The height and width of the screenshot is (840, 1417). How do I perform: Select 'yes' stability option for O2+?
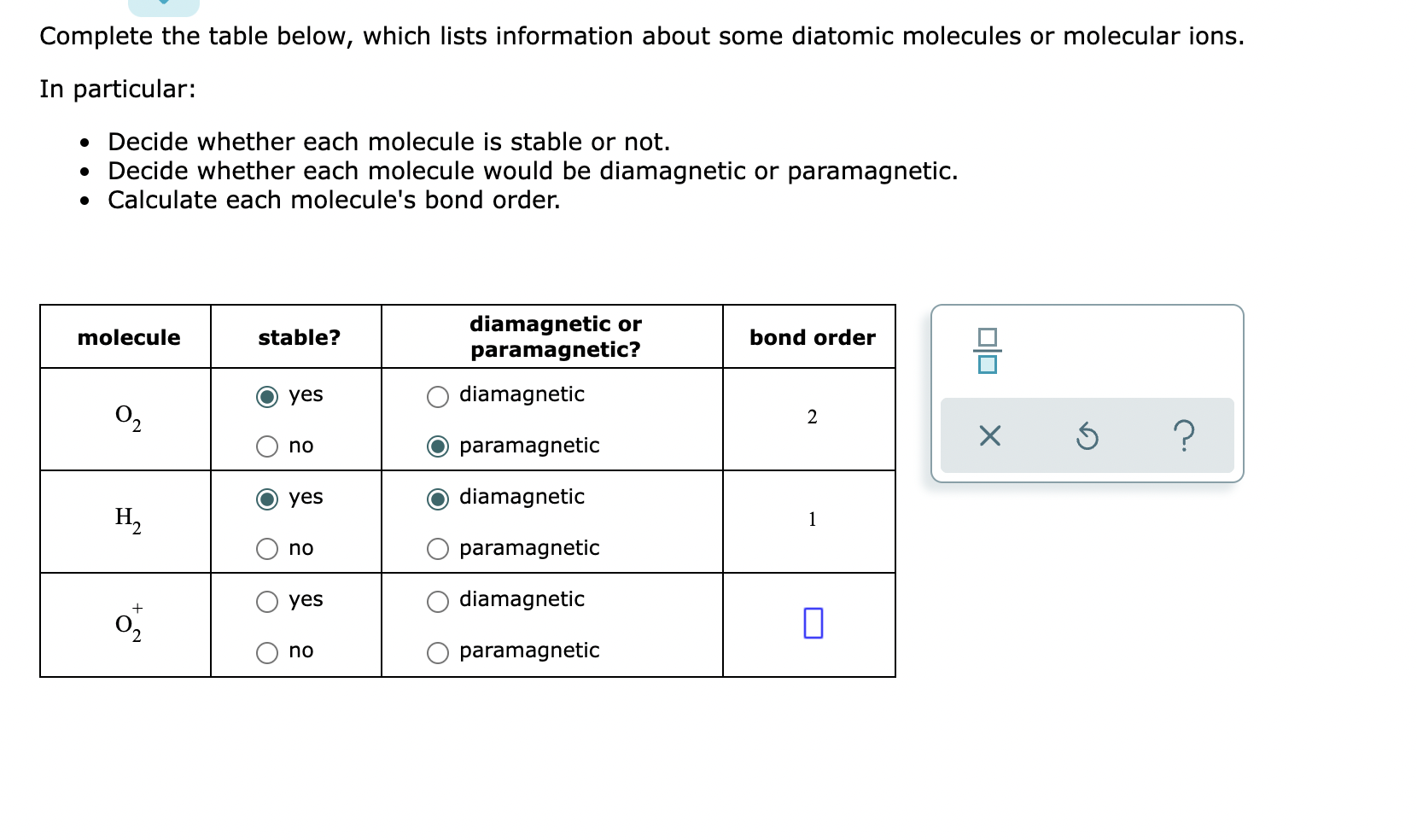[266, 600]
